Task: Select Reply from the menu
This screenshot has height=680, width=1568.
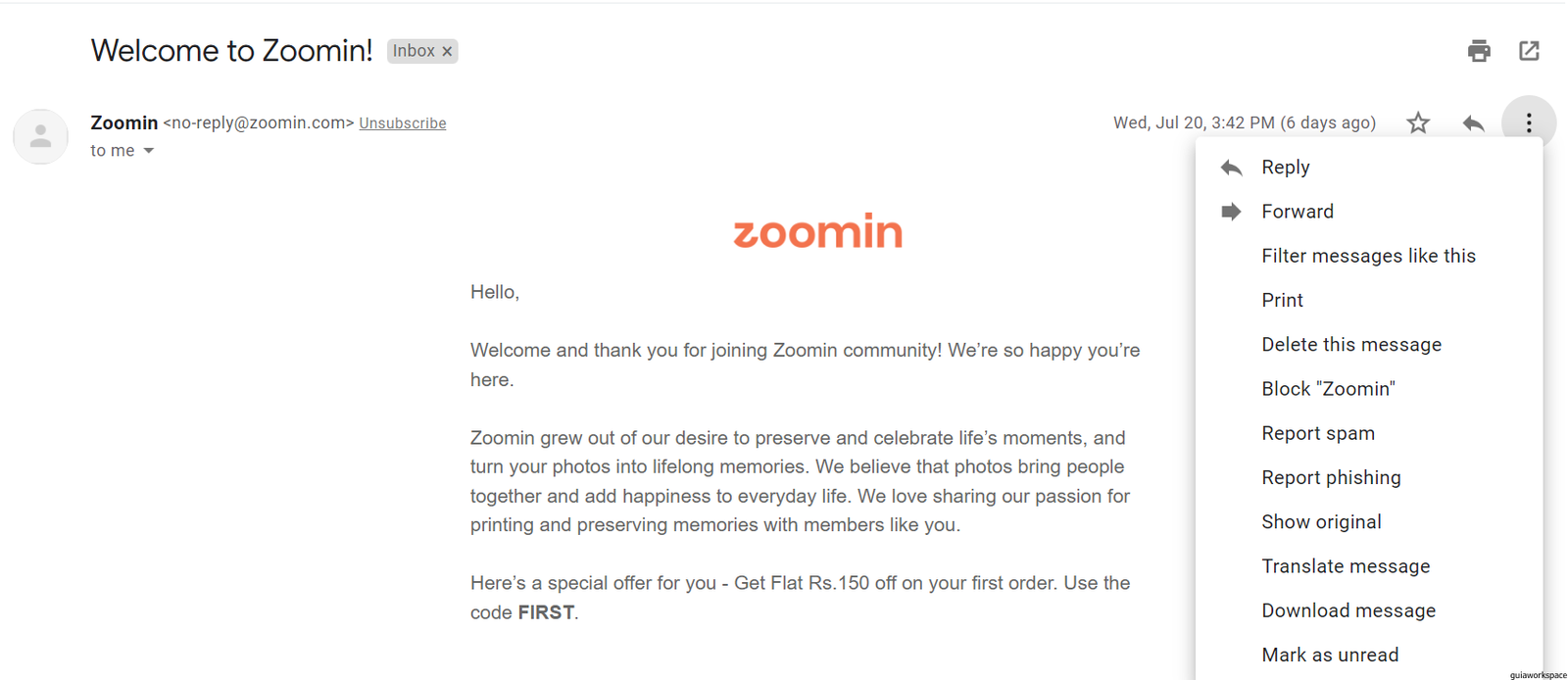Action: point(1369,168)
